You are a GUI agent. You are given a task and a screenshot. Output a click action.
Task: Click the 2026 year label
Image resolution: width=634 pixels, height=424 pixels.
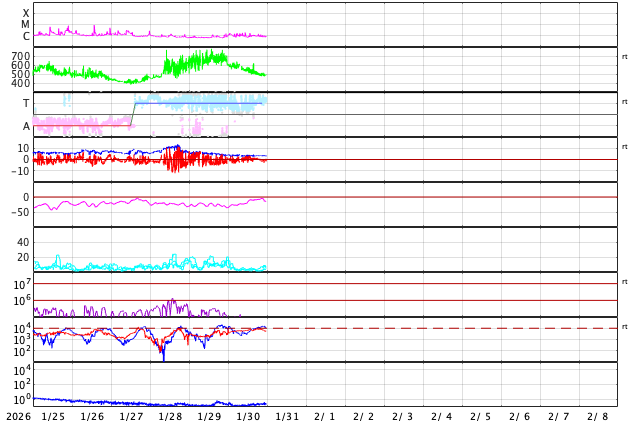(17, 416)
